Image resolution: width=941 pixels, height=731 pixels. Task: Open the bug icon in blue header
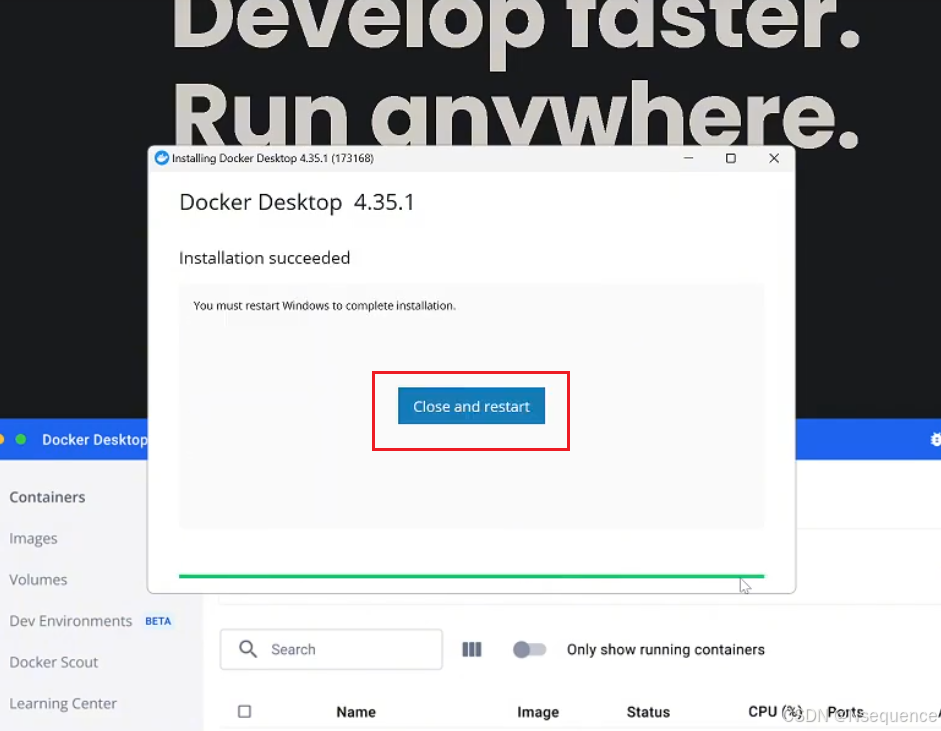[x=935, y=439]
